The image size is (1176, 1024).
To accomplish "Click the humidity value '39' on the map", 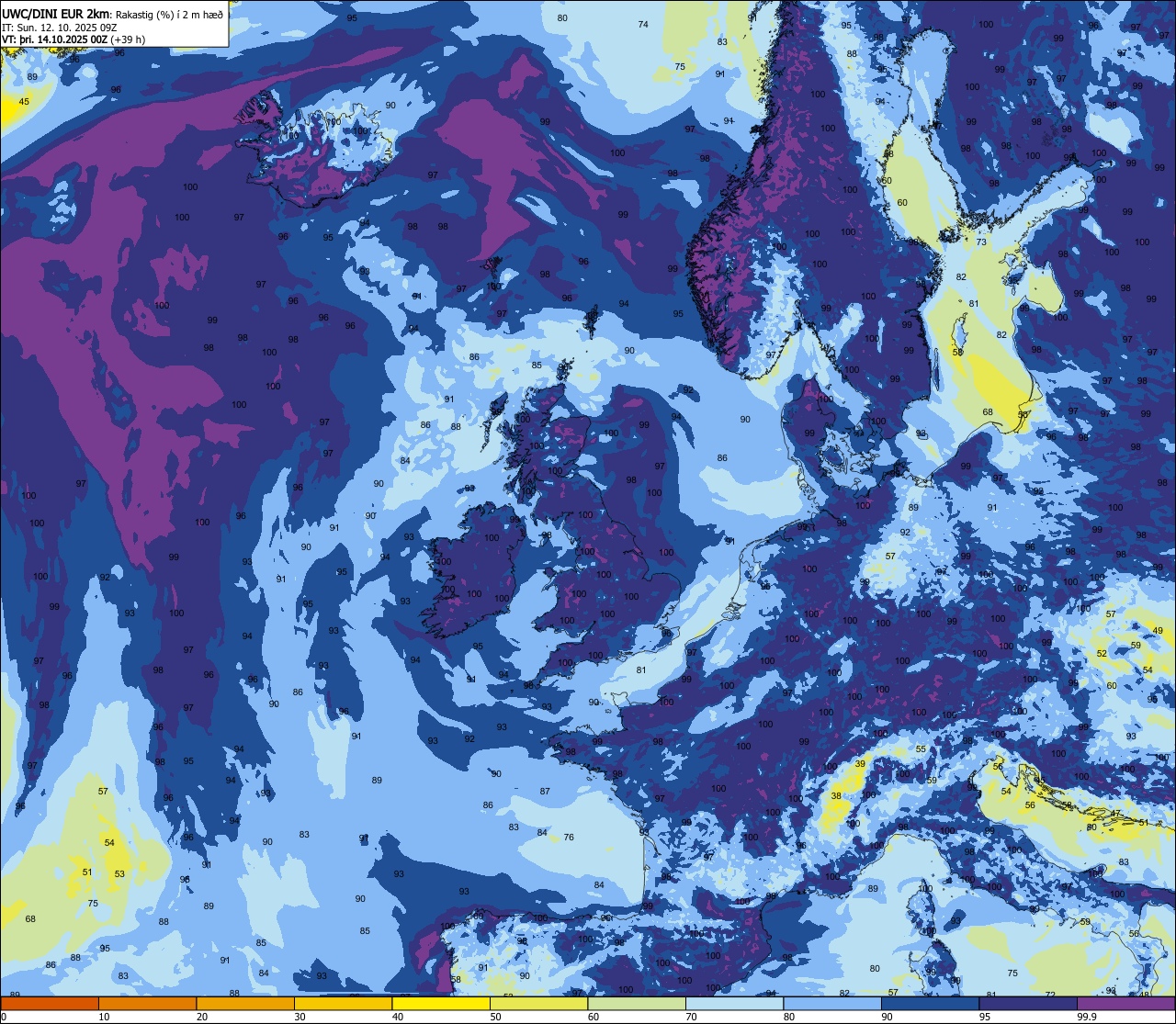I will coord(860,764).
